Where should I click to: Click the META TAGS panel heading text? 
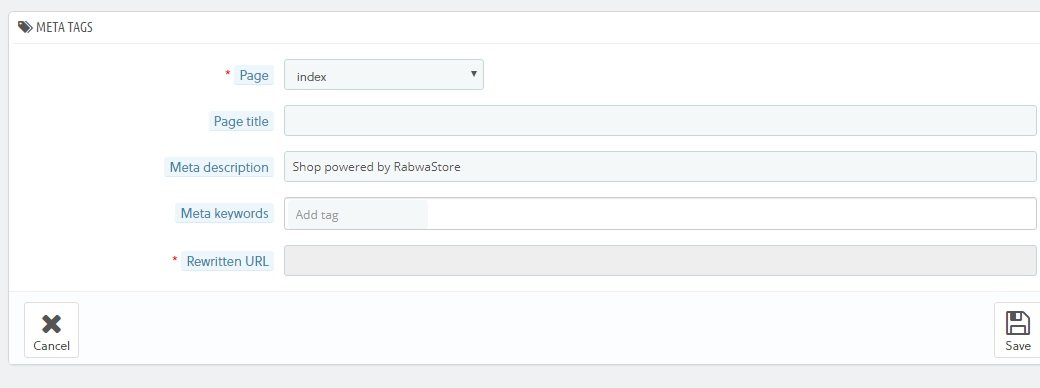64,27
